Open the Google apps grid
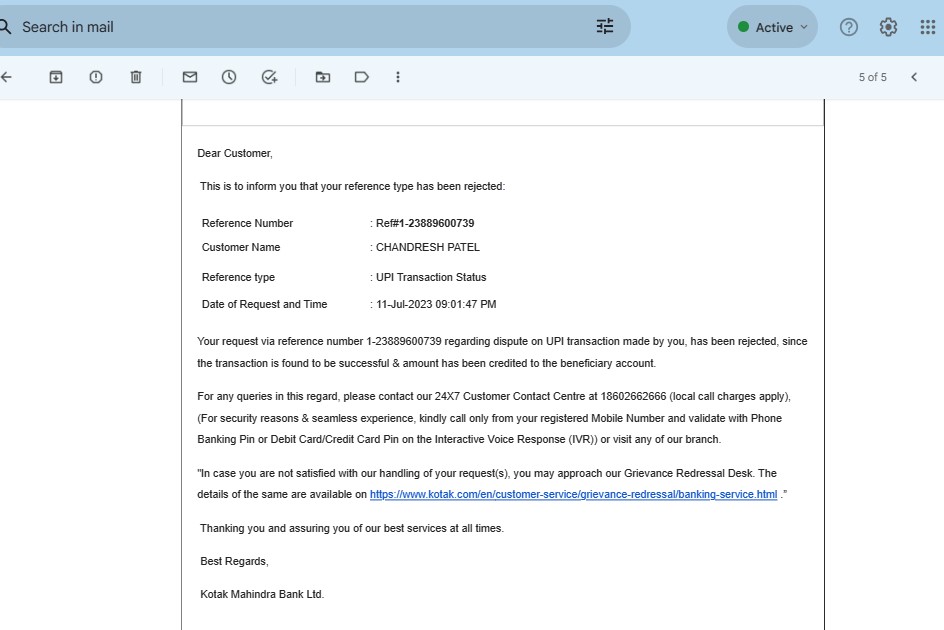944x630 pixels. [927, 27]
